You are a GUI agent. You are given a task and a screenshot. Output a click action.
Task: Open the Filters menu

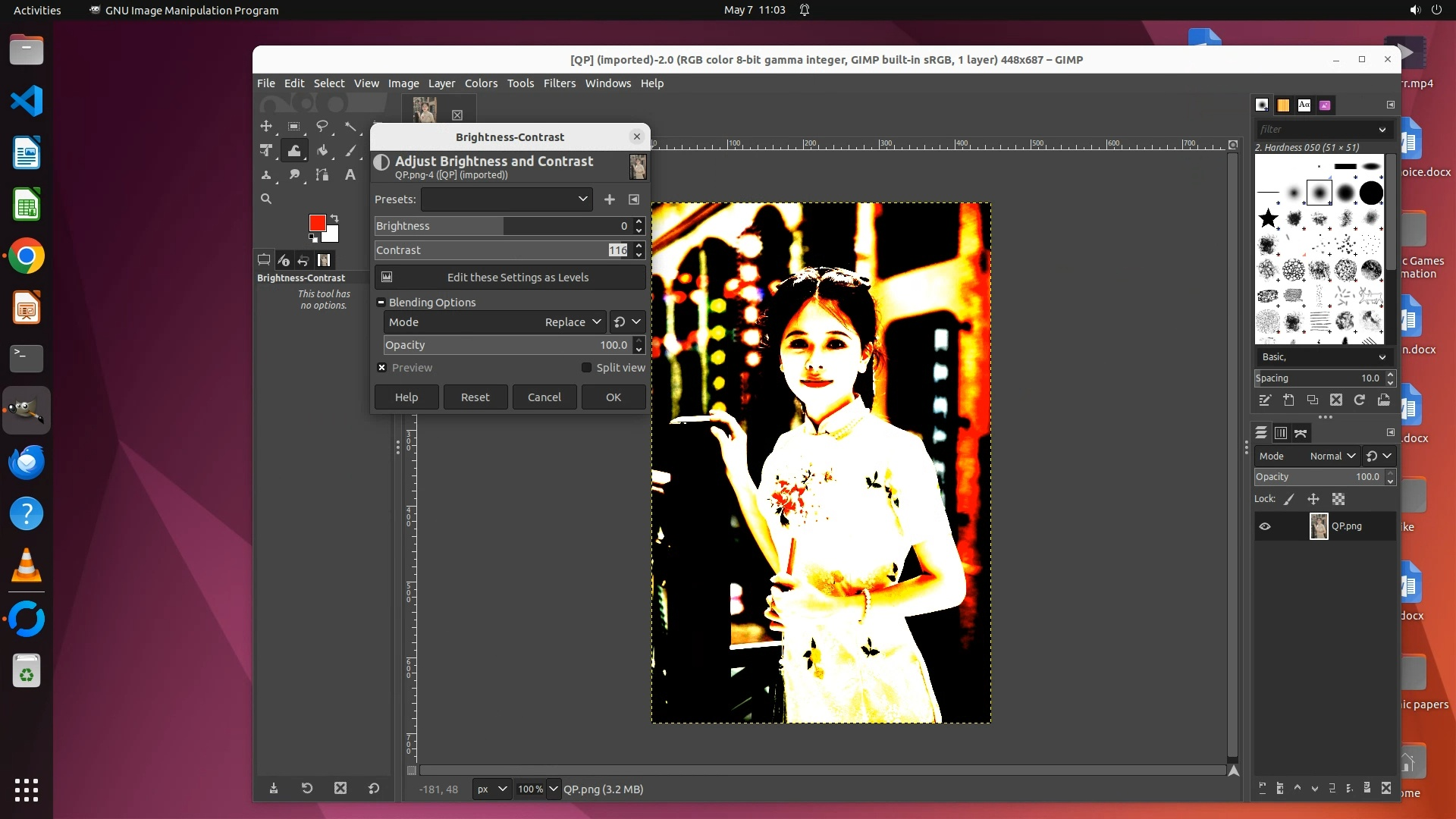[x=559, y=83]
